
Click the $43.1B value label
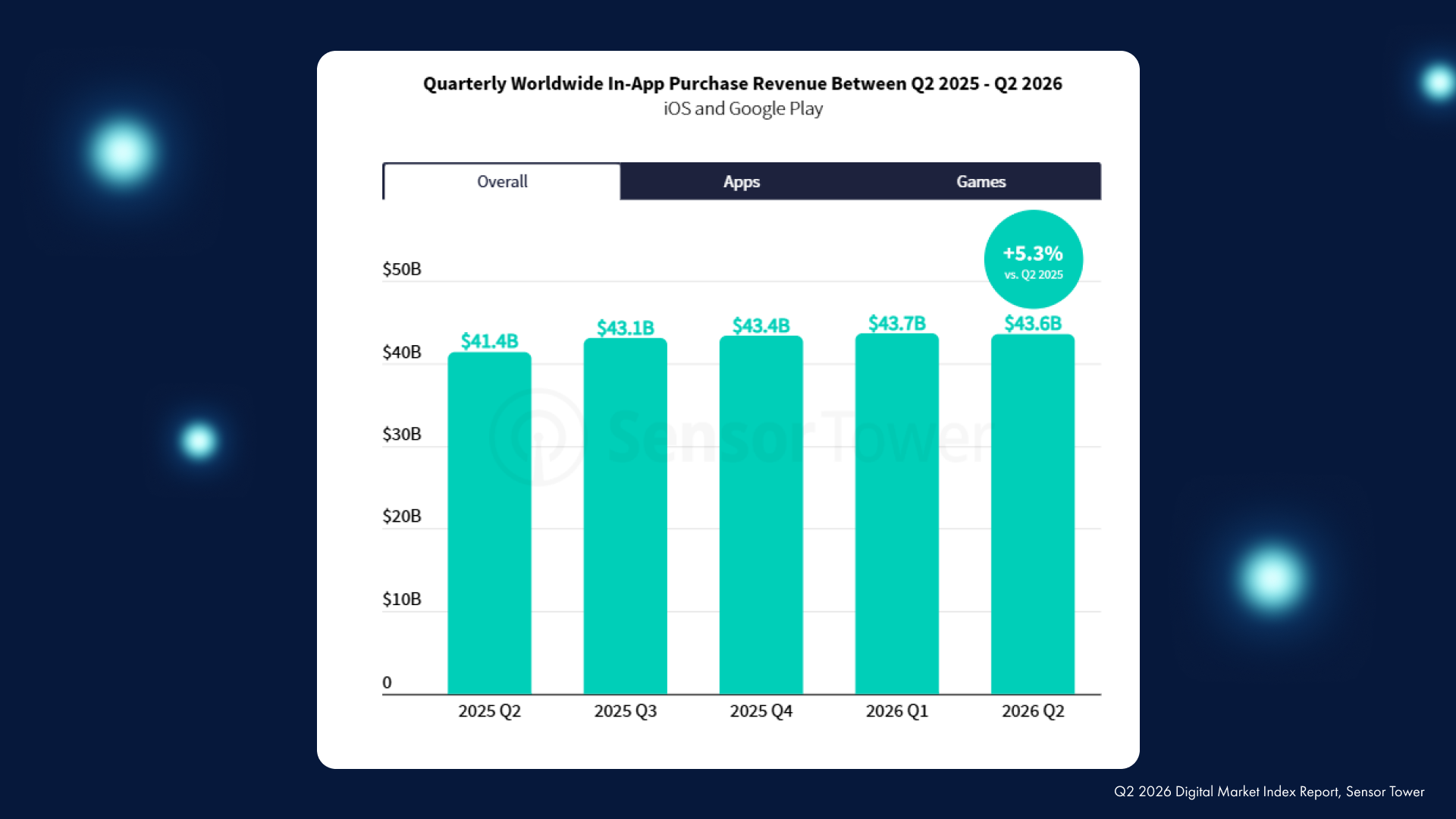tap(625, 328)
